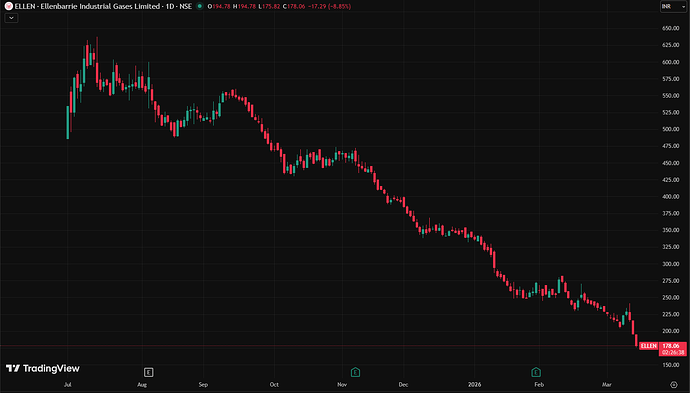Click the 178.06 current price tag

point(672,346)
